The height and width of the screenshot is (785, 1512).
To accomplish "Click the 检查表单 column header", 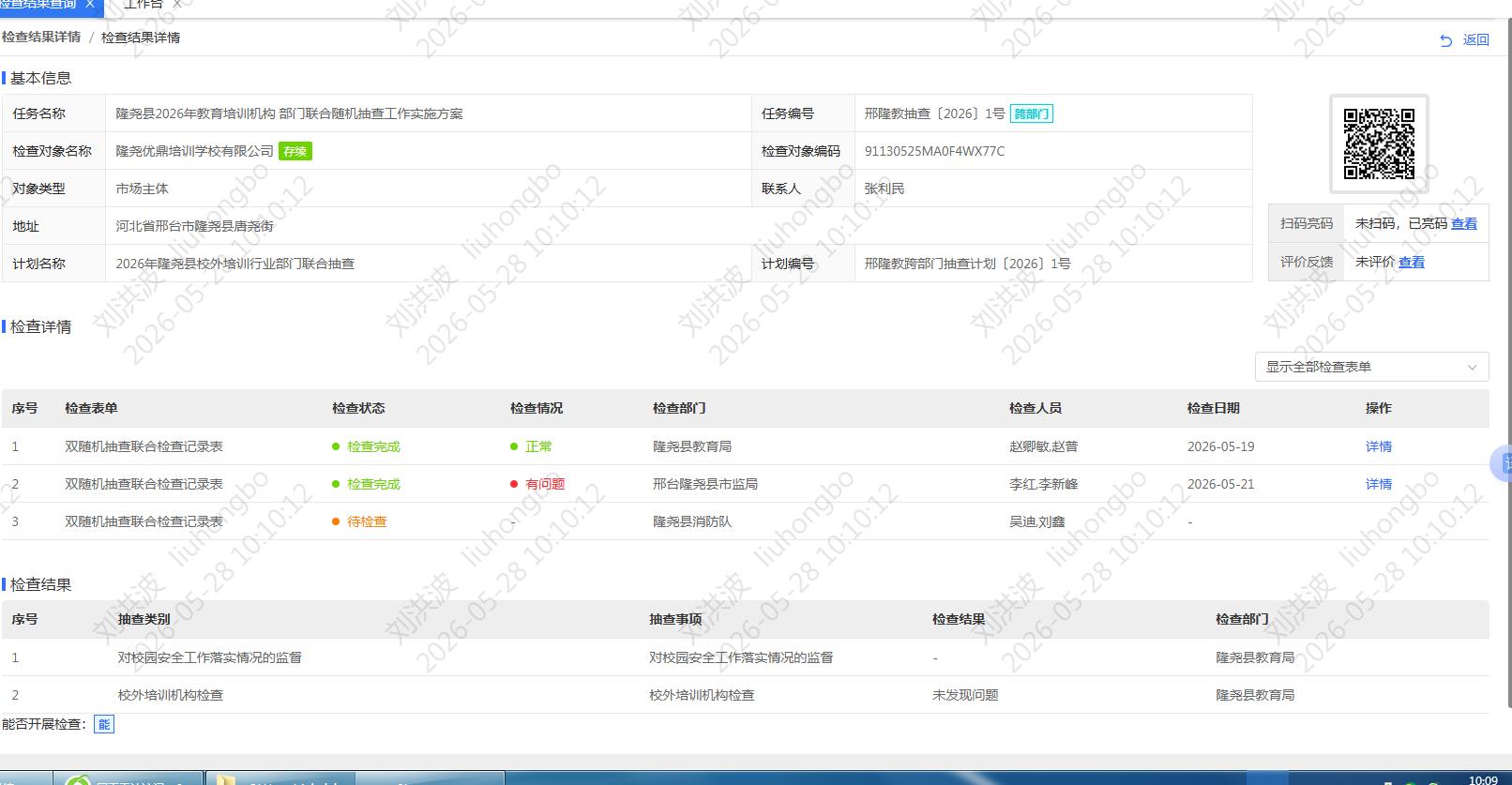I will pyautogui.click(x=91, y=408).
